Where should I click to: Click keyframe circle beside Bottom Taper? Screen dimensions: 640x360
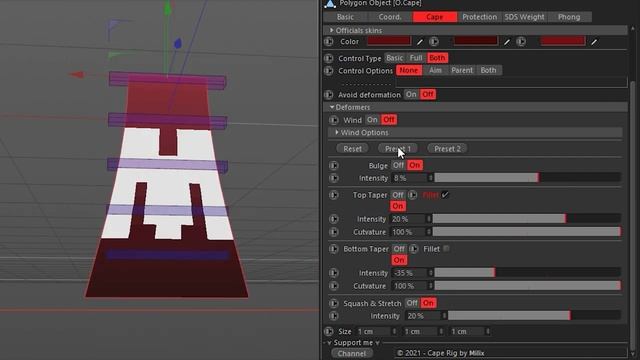coord(334,249)
